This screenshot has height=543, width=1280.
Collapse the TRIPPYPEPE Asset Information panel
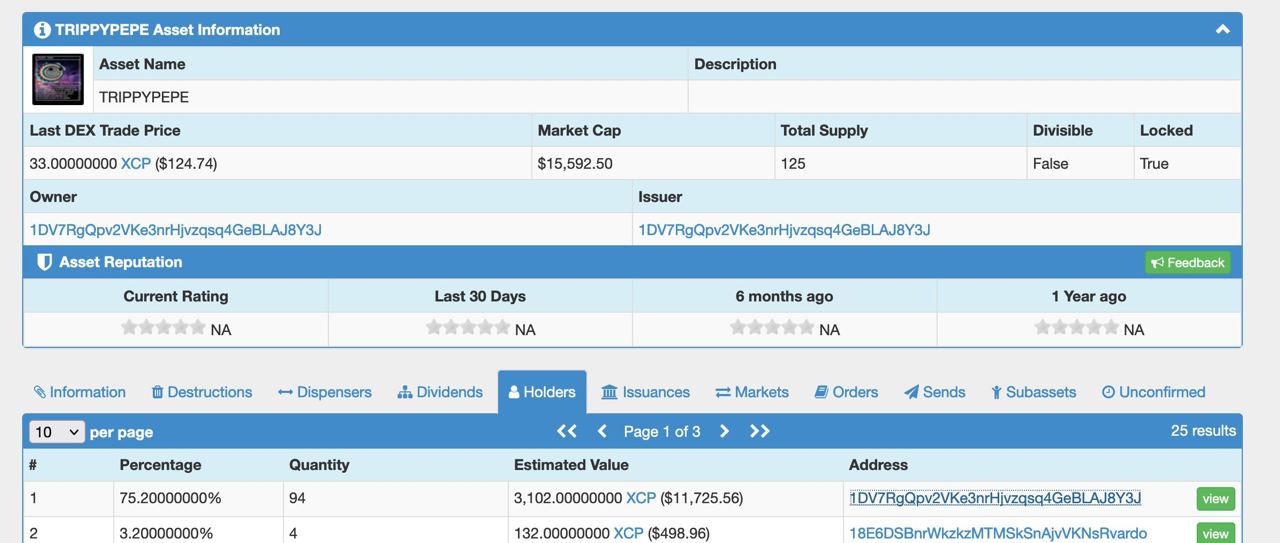tap(1222, 29)
